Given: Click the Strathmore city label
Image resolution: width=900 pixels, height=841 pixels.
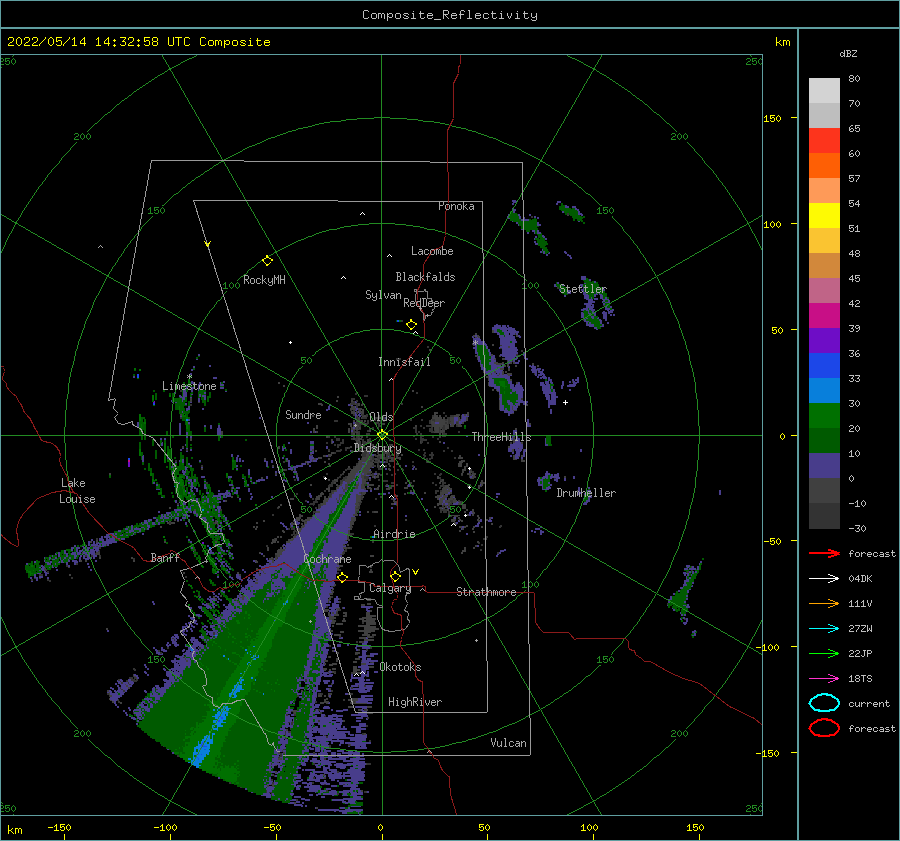Looking at the screenshot, I should tap(486, 592).
